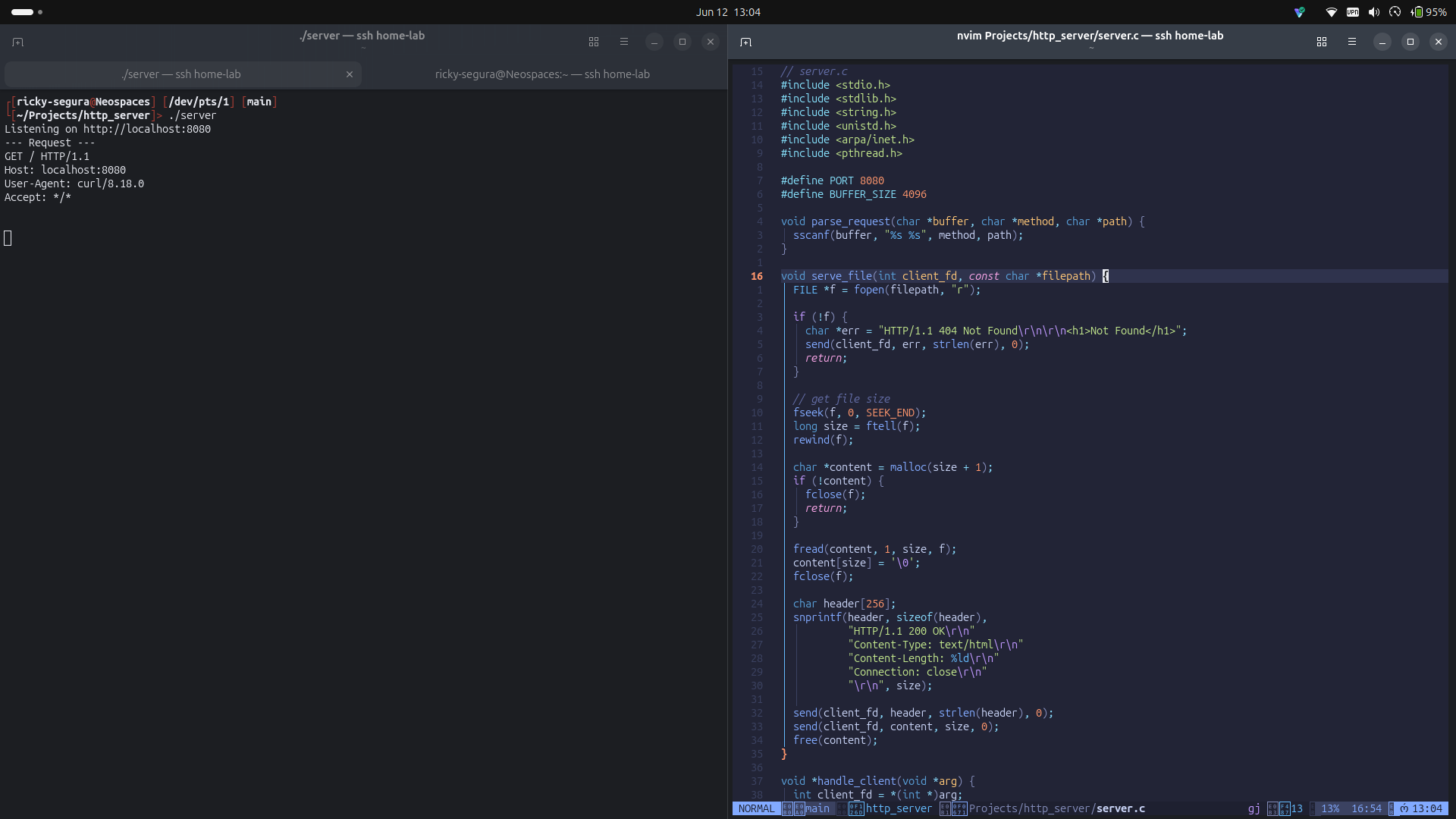Image resolution: width=1456 pixels, height=819 pixels.
Task: Click the malloc(size + 1) call
Action: click(x=939, y=467)
